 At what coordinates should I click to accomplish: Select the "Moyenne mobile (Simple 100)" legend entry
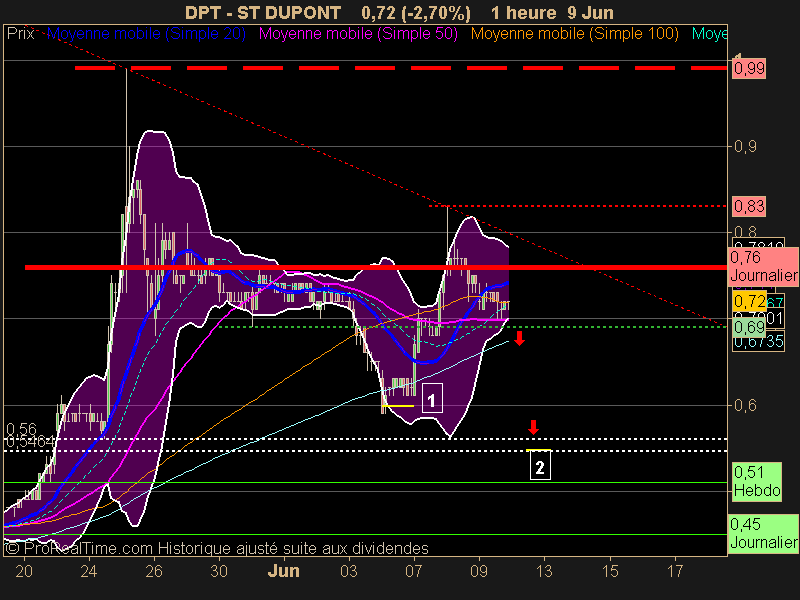pos(574,34)
